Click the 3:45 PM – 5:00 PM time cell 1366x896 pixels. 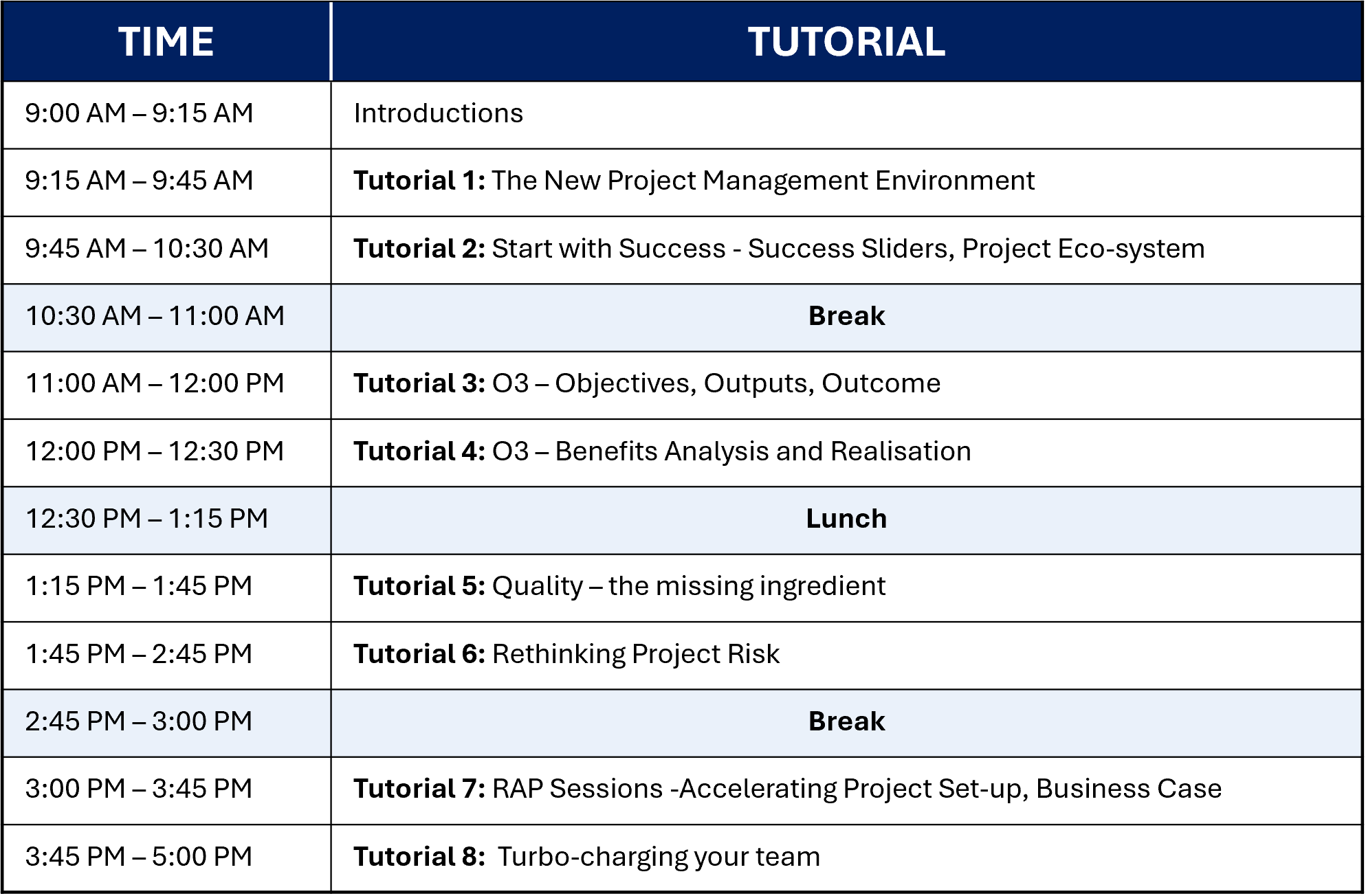coord(166,858)
